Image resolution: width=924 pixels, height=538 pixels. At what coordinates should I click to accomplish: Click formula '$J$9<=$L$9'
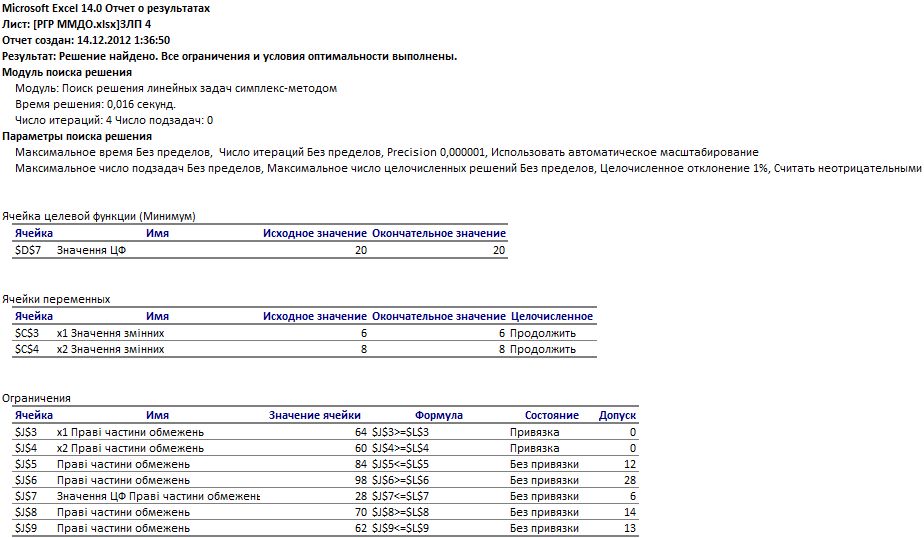[401, 528]
